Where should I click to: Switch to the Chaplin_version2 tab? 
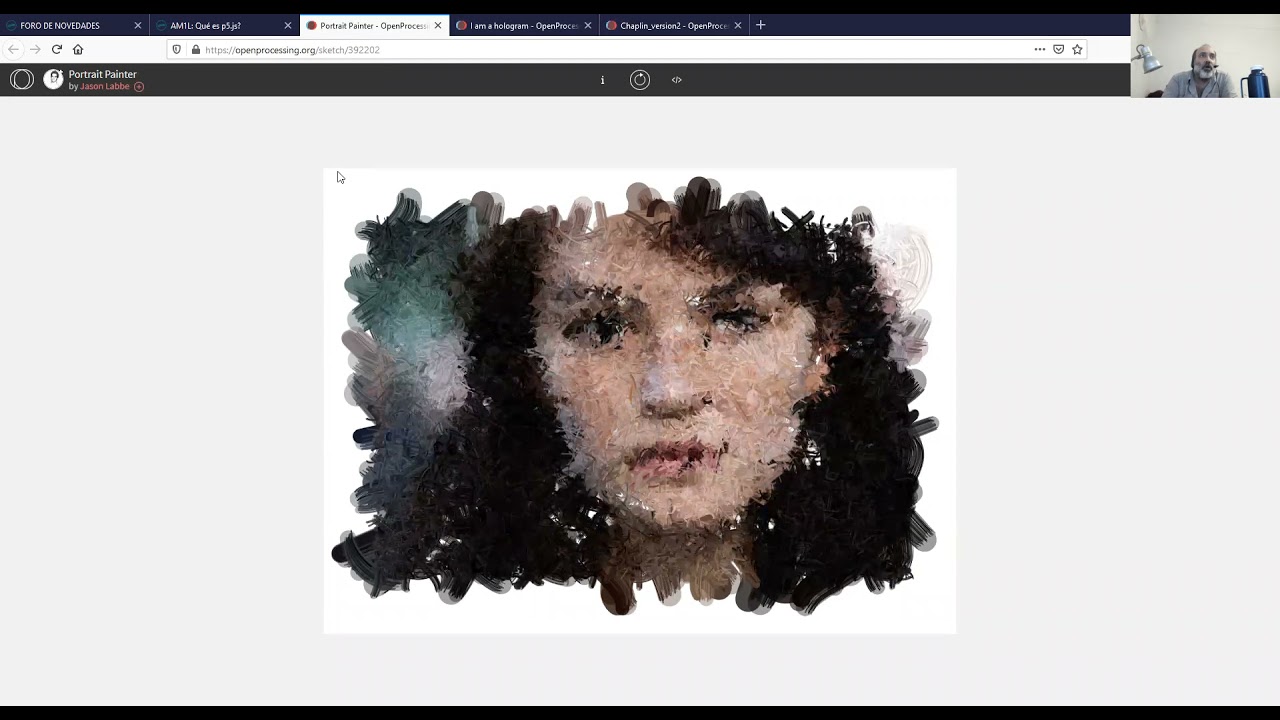675,25
